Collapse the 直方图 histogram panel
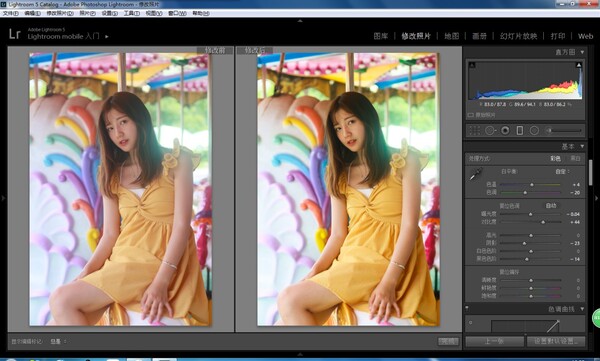 pyautogui.click(x=582, y=52)
